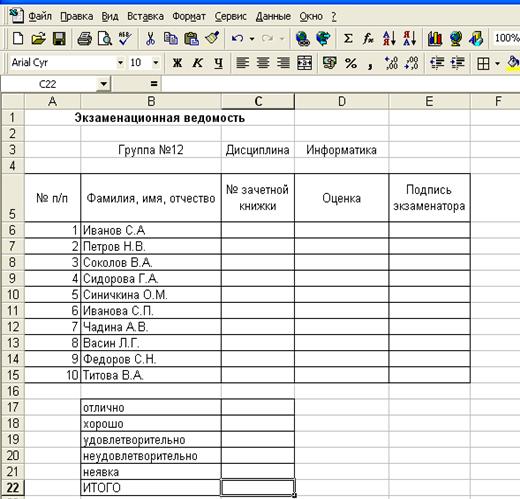The height and width of the screenshot is (499, 520).
Task: Click the Name Box showing C22
Action: [x=49, y=84]
